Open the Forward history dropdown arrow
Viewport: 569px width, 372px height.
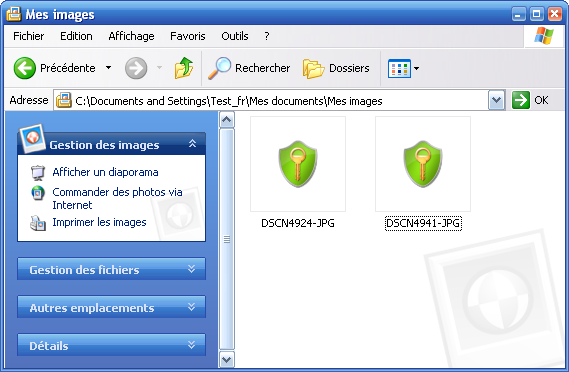coord(159,68)
